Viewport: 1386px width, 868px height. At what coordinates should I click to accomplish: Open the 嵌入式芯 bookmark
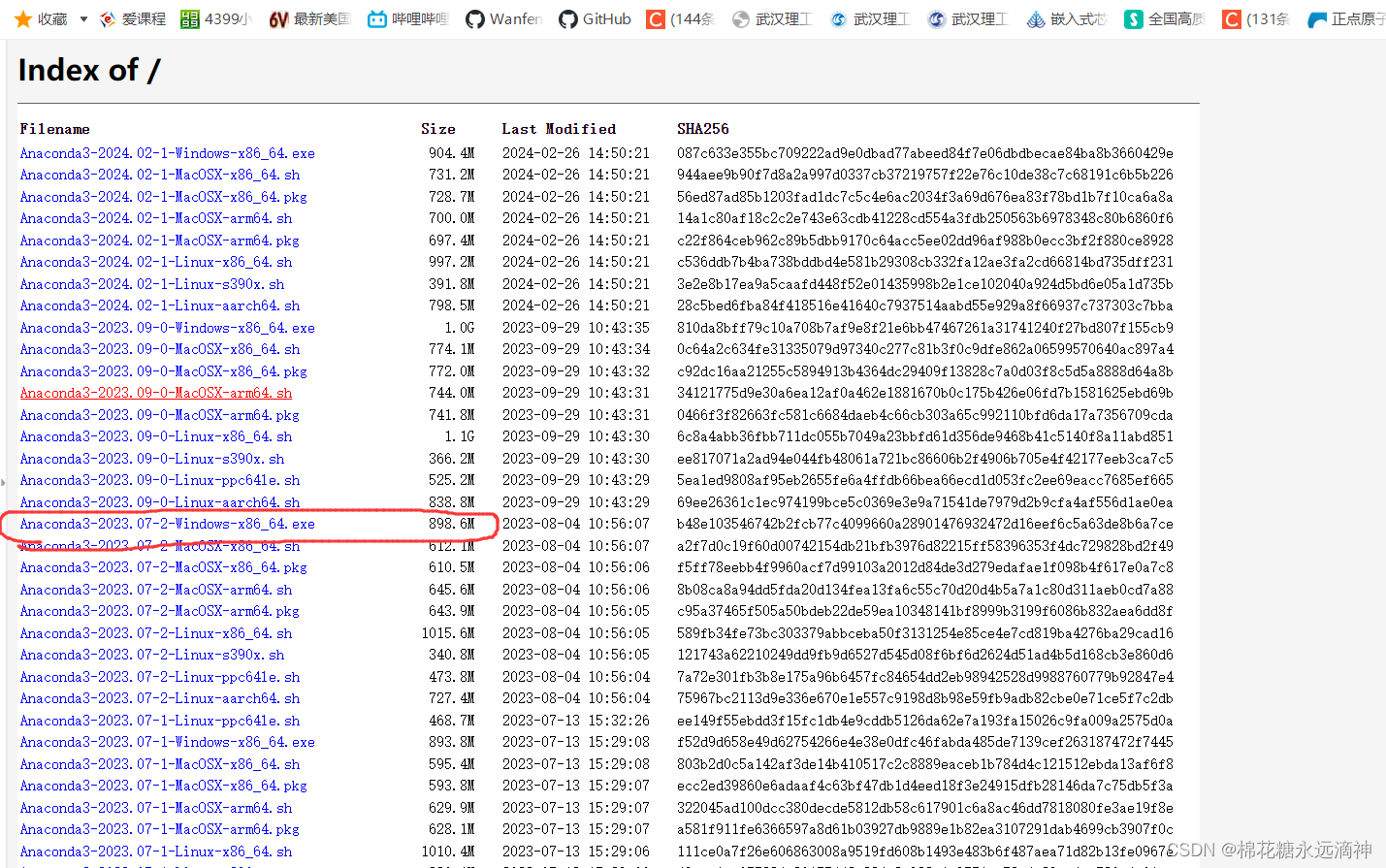click(1066, 18)
